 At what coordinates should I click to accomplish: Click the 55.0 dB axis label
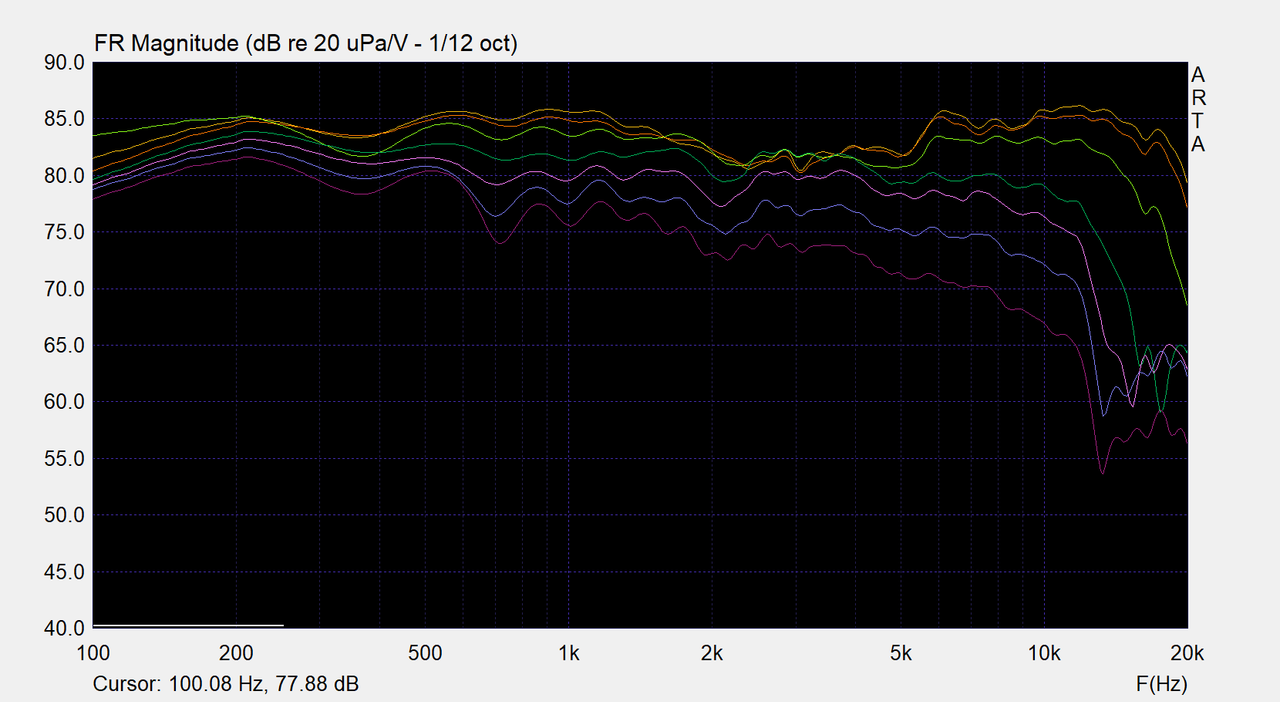65,459
